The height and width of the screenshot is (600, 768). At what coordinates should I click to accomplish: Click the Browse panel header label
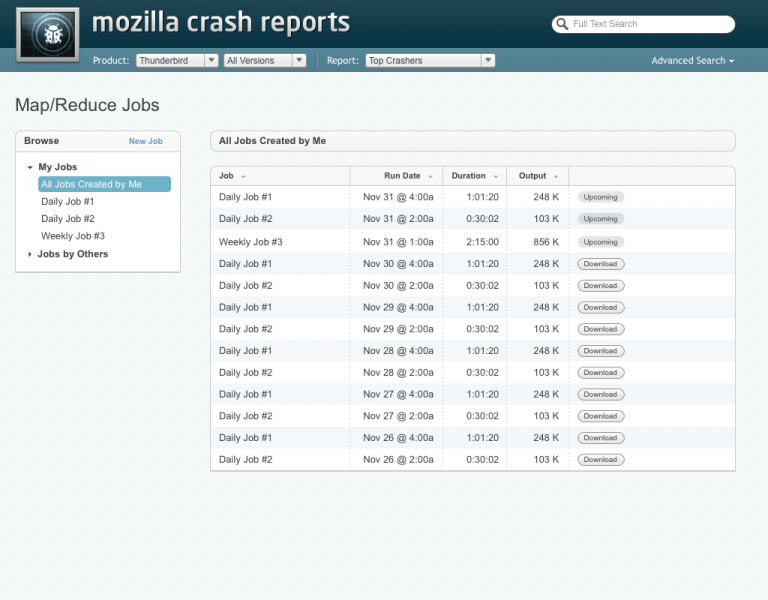tap(42, 141)
